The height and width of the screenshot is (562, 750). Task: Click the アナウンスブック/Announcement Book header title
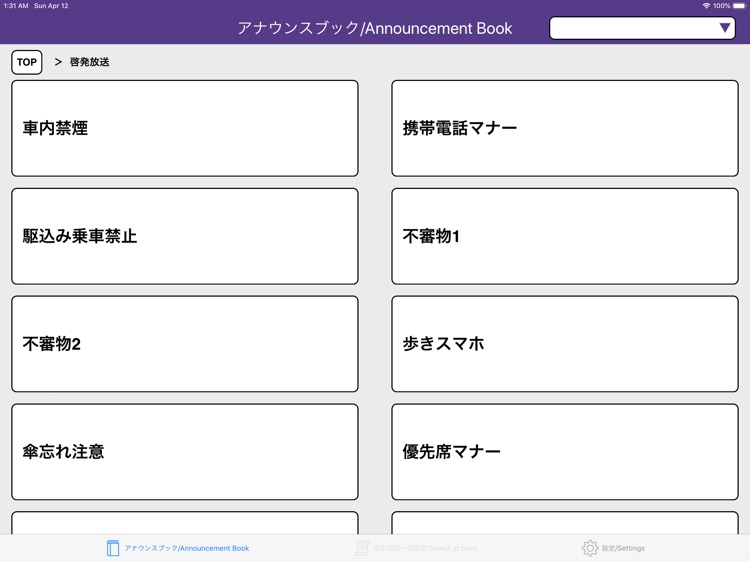(375, 28)
